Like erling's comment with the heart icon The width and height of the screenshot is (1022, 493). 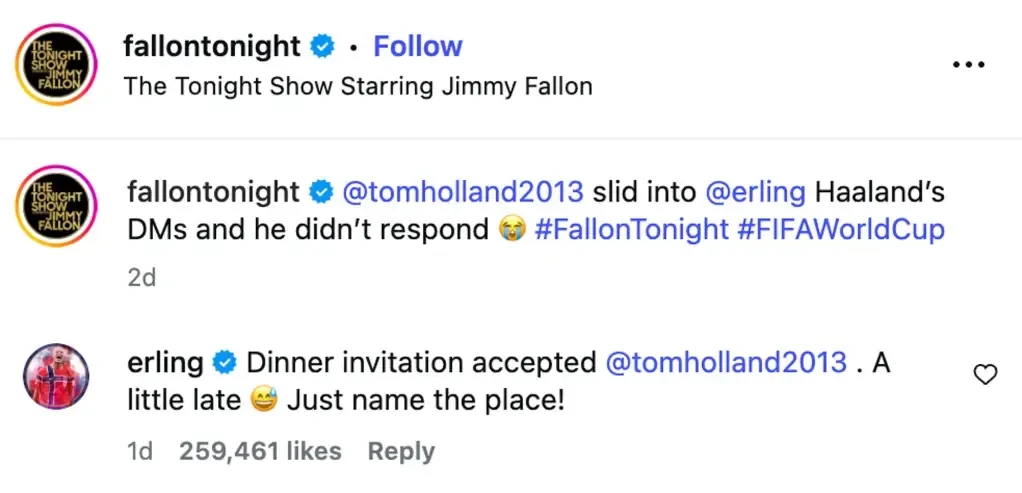tap(985, 375)
